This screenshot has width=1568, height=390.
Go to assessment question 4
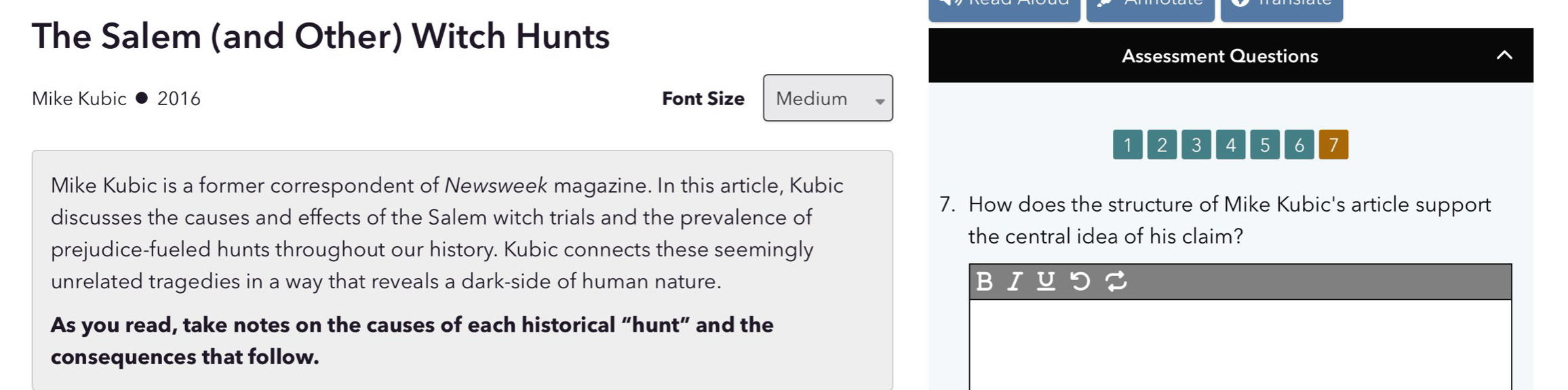(1230, 144)
